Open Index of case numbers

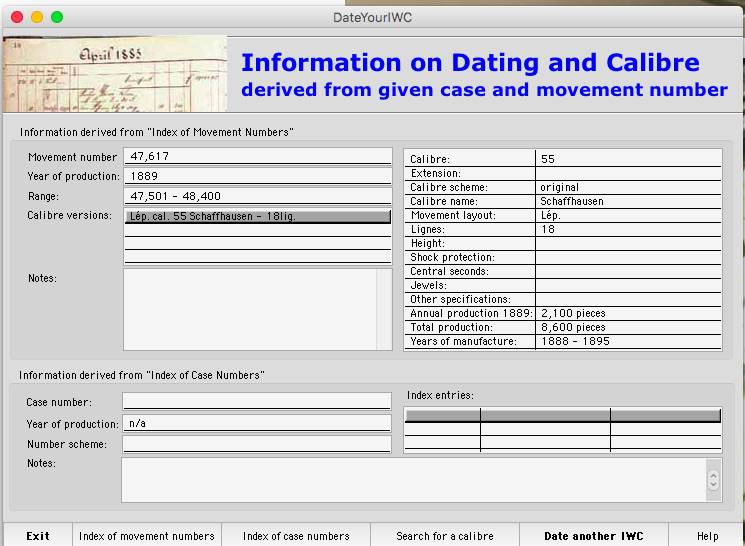[296, 535]
